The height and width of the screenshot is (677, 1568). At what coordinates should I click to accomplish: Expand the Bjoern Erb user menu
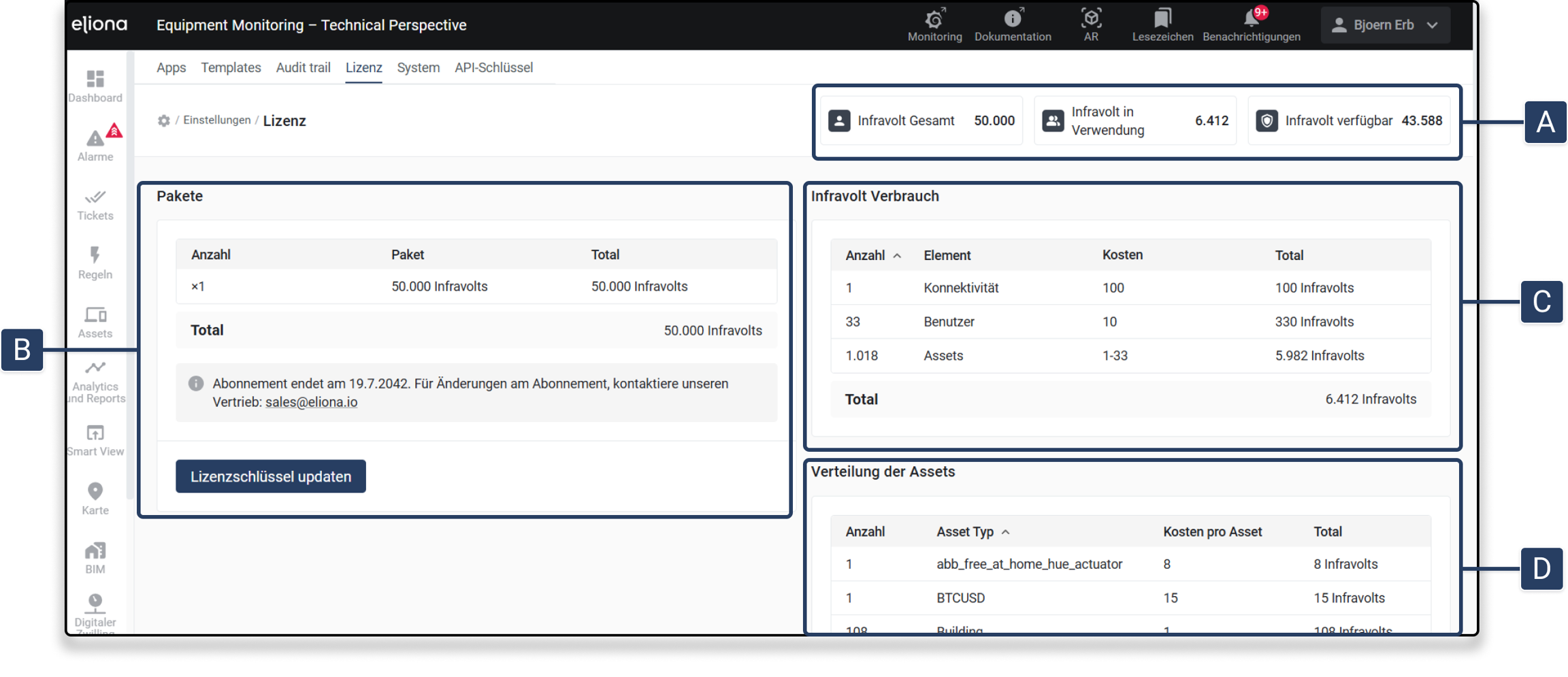click(1385, 25)
